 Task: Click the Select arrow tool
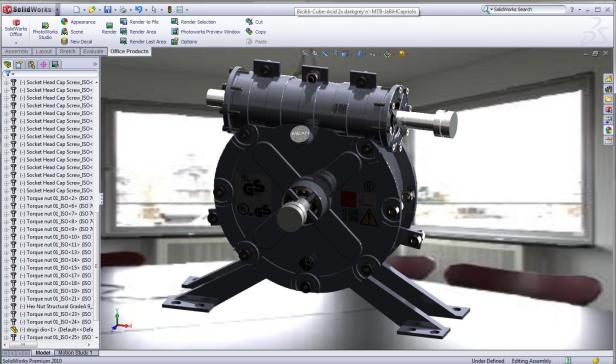pyautogui.click(x=154, y=9)
